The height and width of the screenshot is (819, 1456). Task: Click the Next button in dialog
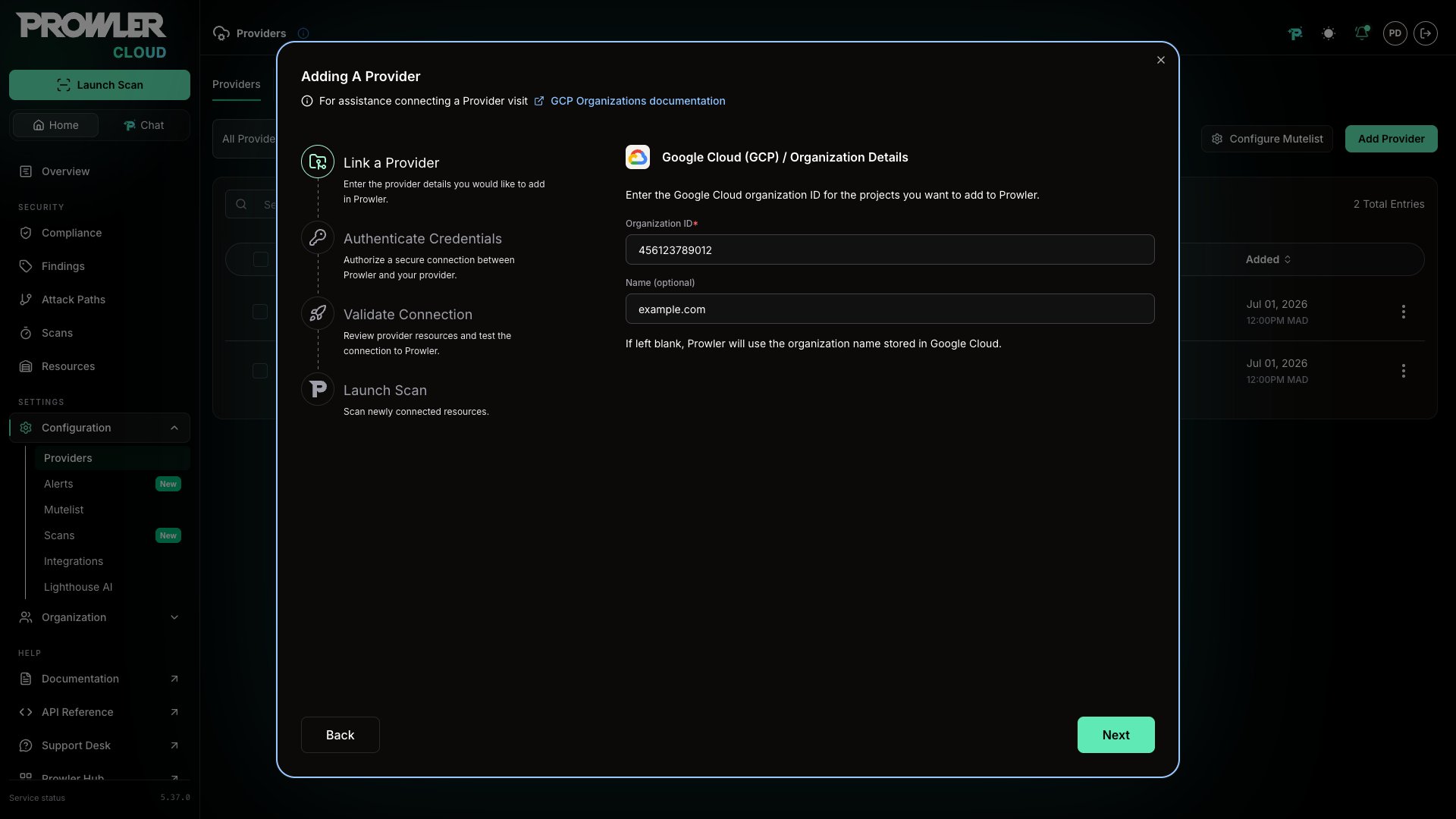1116,734
